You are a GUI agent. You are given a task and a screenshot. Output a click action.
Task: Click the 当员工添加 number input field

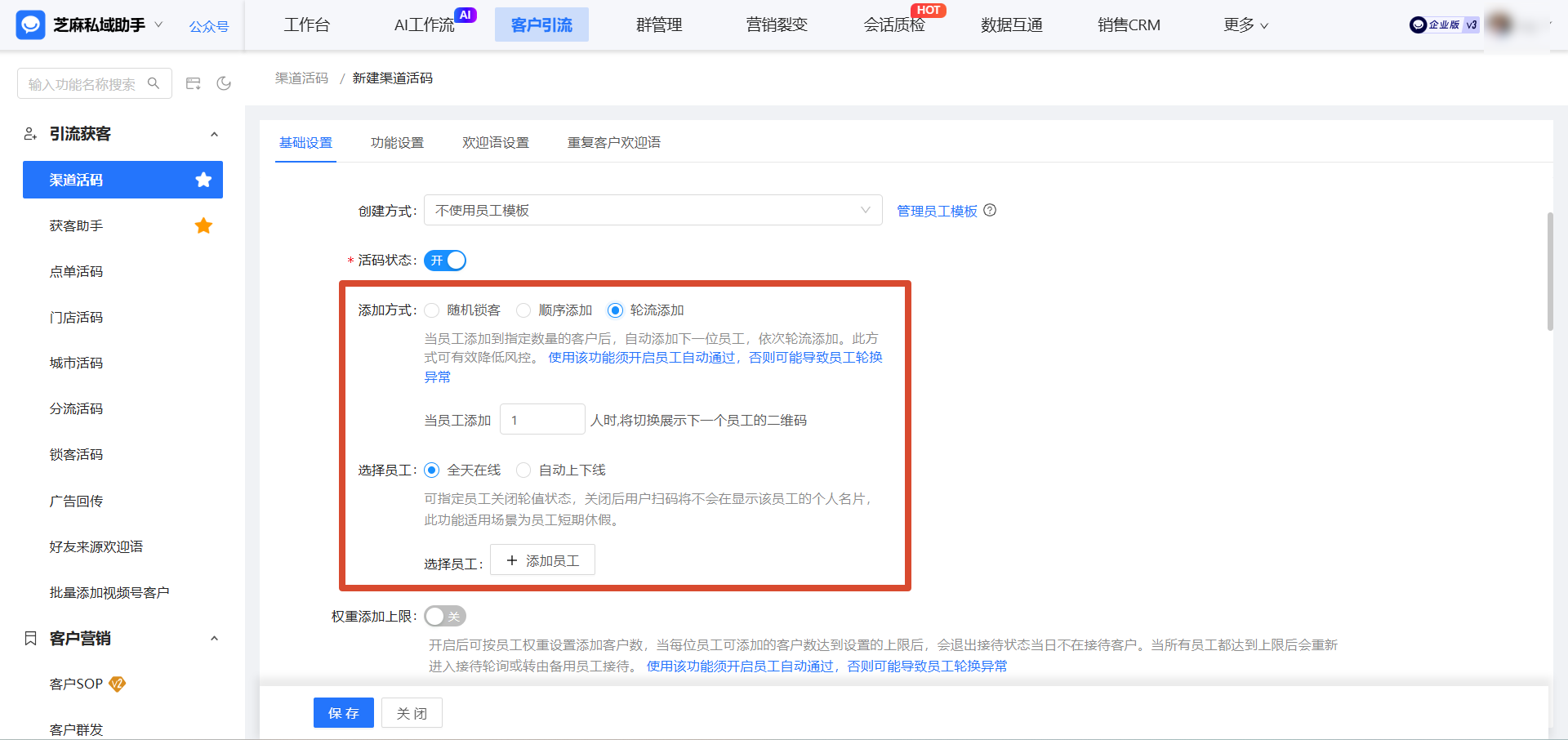[x=542, y=420]
